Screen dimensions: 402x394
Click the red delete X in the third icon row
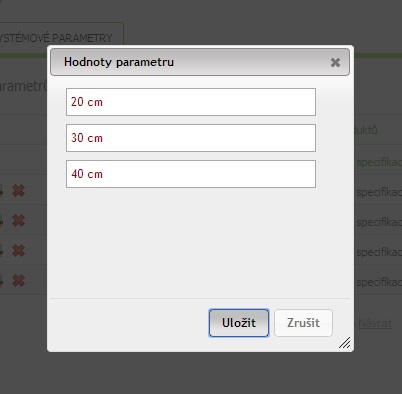point(18,251)
